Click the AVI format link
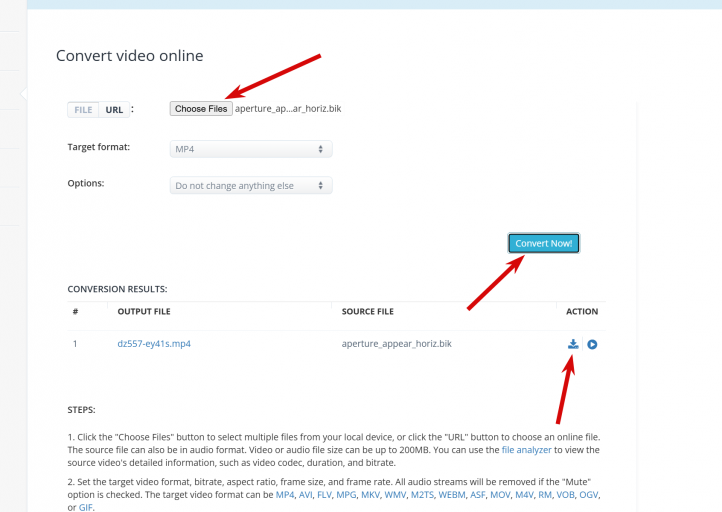722x512 pixels. (x=305, y=495)
